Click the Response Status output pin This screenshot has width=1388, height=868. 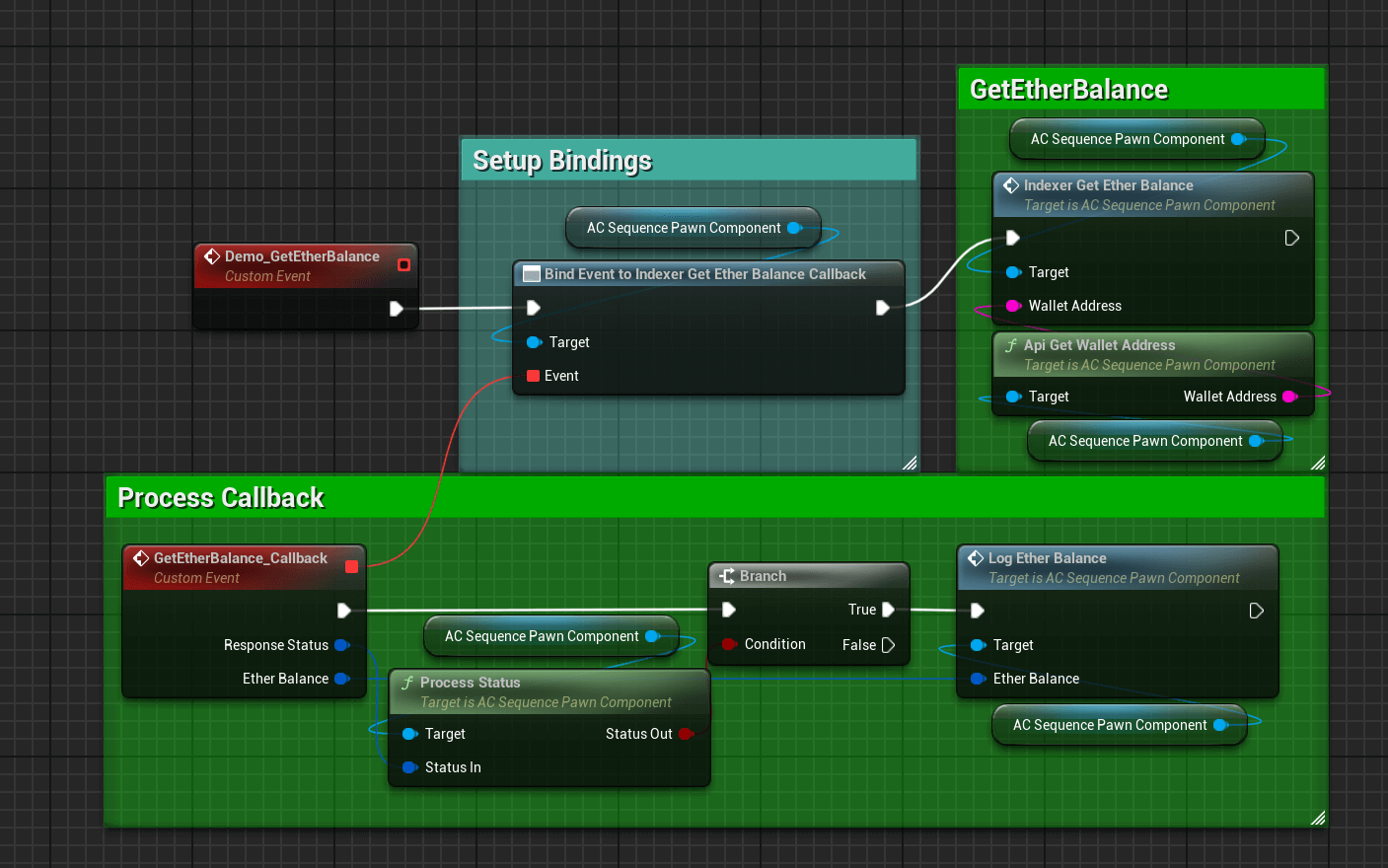pos(342,645)
